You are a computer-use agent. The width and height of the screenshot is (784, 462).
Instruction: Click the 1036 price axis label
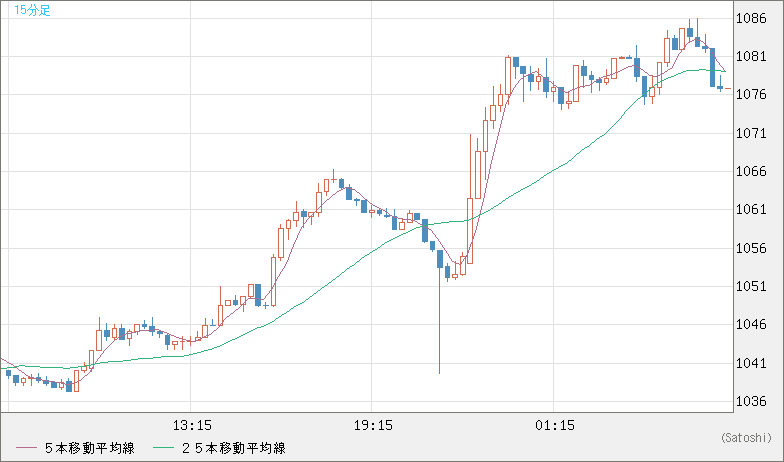pyautogui.click(x=751, y=401)
